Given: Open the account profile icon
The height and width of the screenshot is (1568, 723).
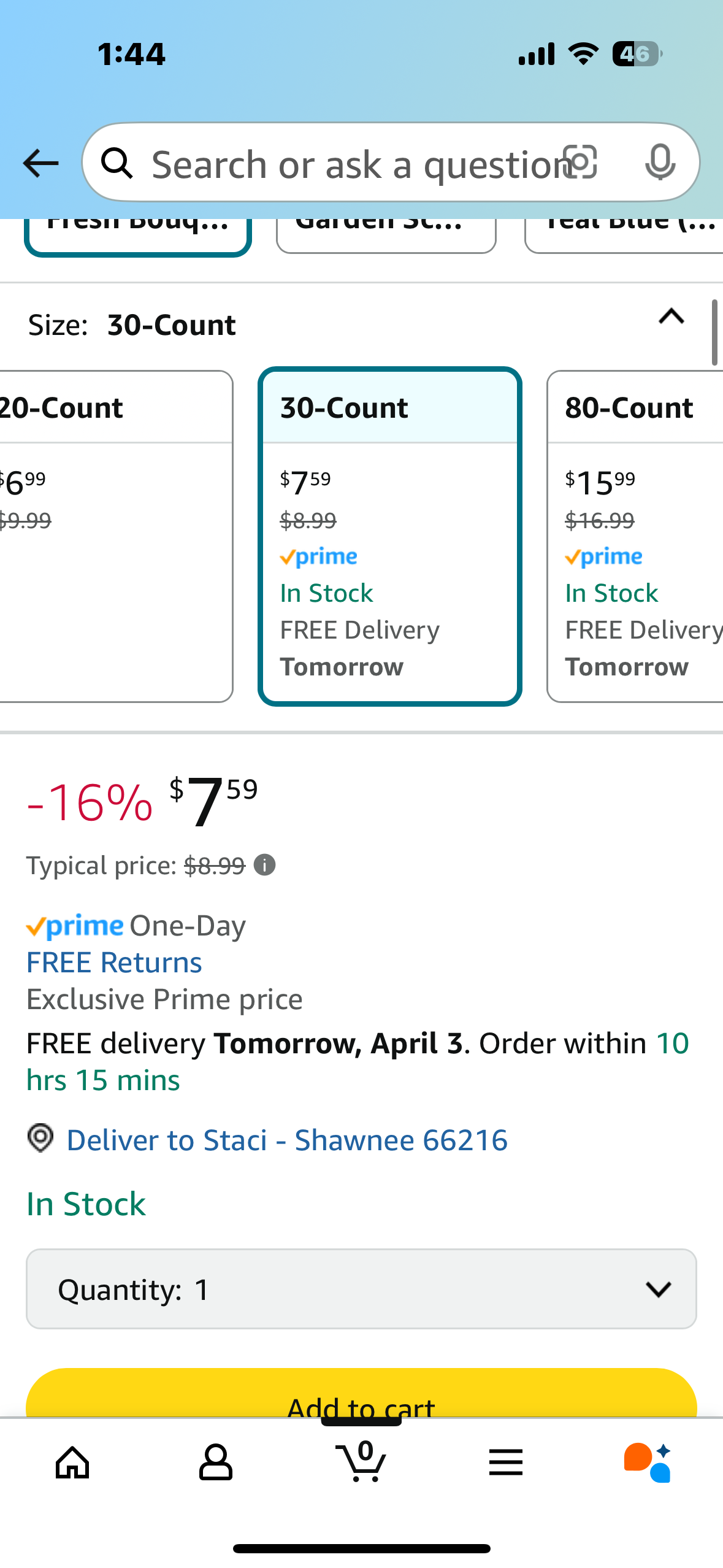Looking at the screenshot, I should click(x=216, y=1462).
